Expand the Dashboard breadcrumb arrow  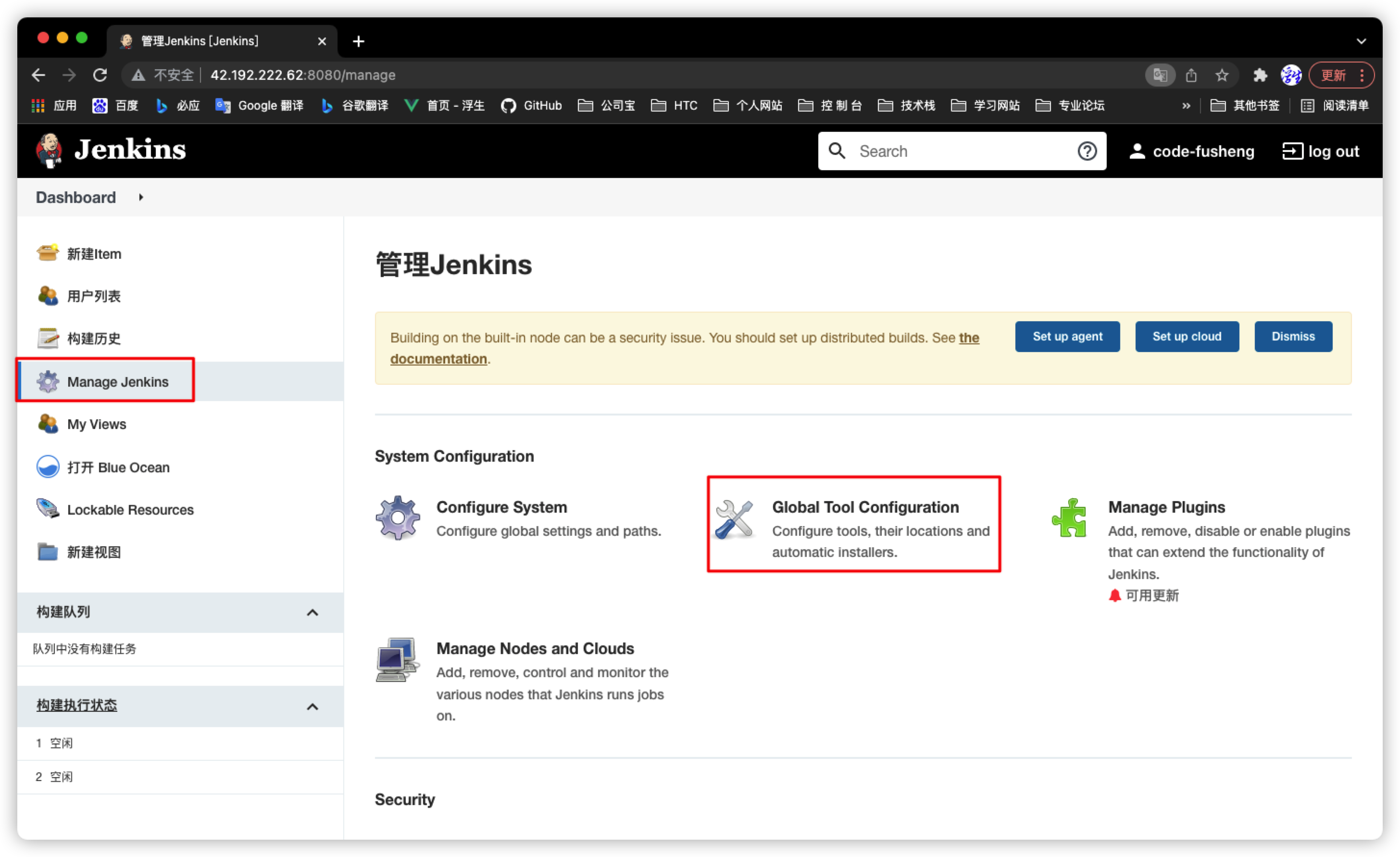[141, 197]
